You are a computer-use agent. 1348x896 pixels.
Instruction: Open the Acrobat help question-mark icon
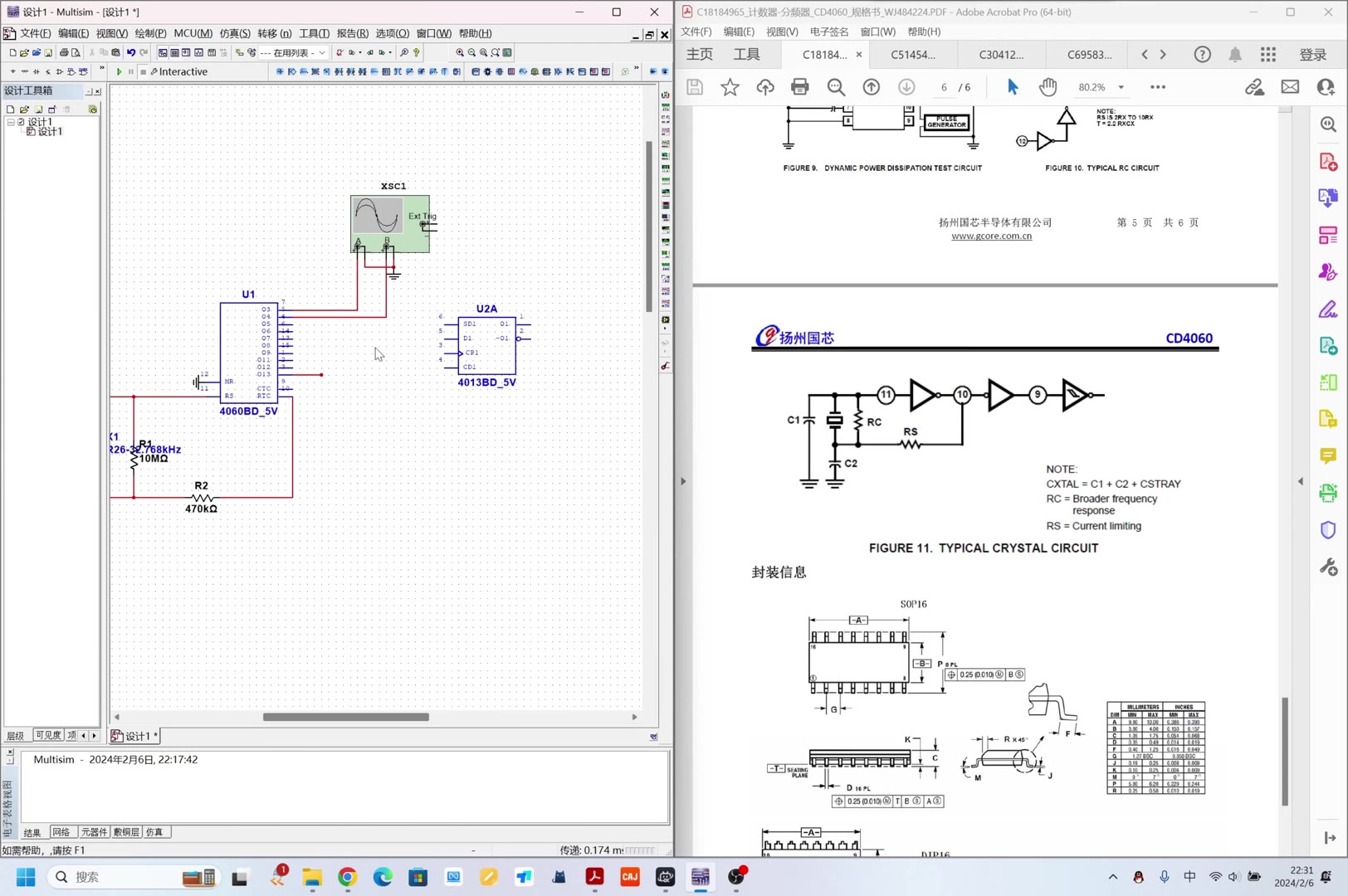[1202, 55]
